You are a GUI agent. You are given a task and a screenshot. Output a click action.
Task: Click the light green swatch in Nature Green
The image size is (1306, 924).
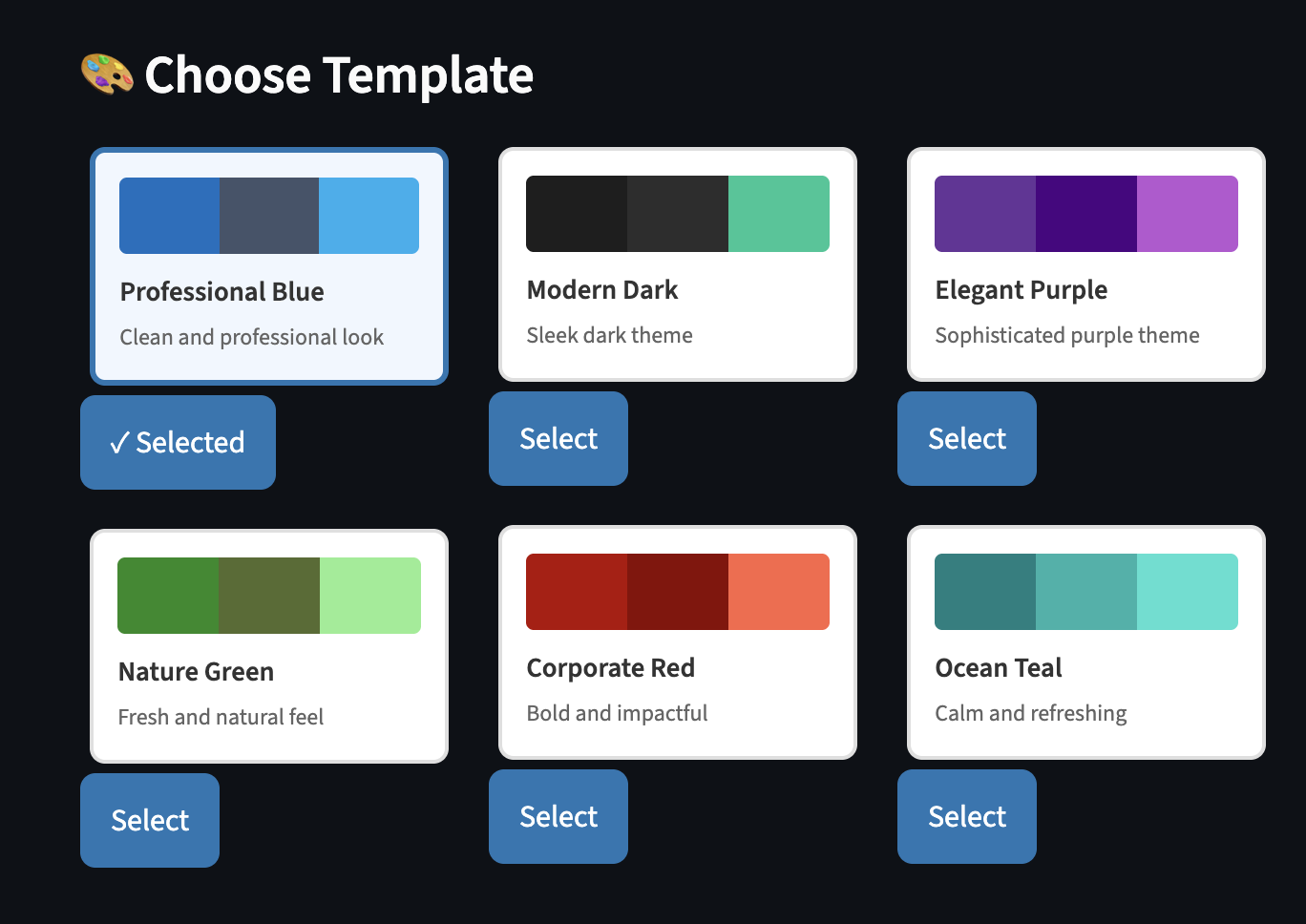pos(370,595)
